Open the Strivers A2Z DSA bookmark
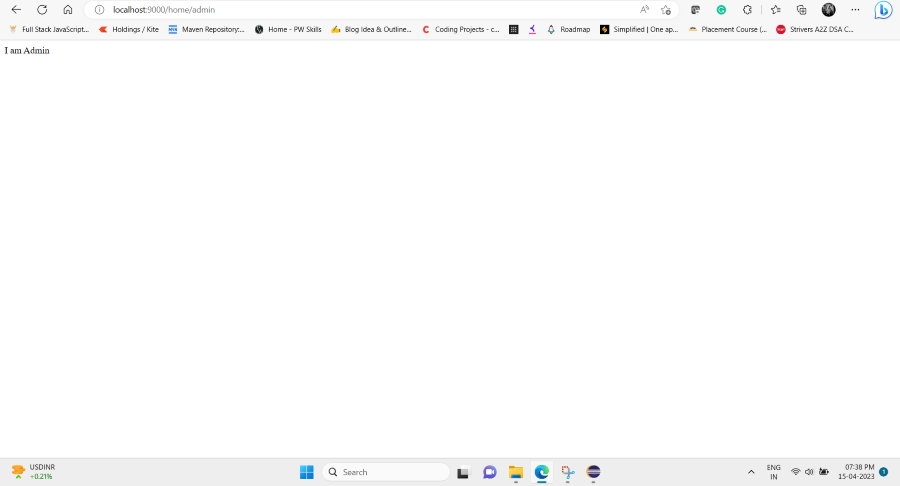The width and height of the screenshot is (900, 486). [814, 29]
